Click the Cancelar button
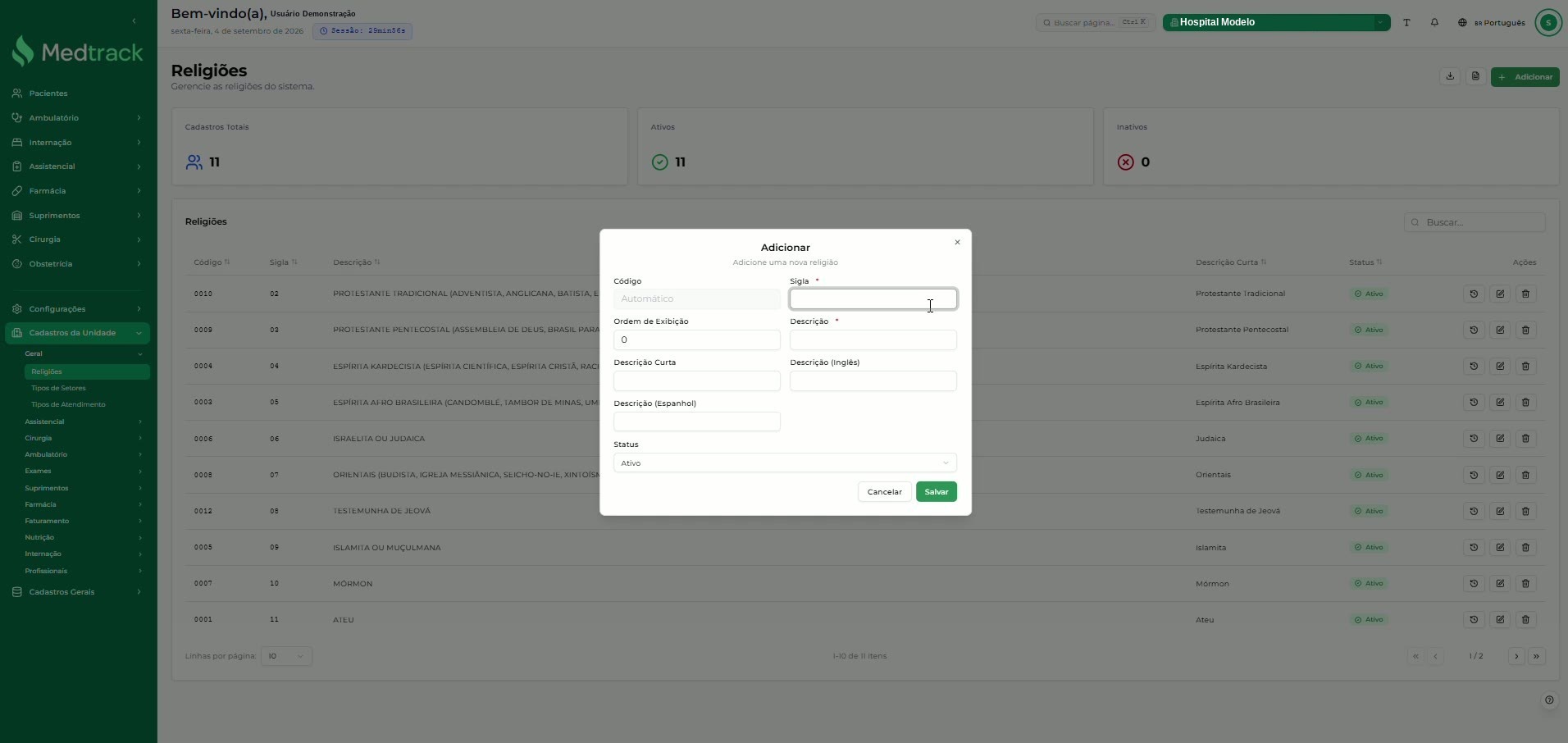 coord(884,492)
